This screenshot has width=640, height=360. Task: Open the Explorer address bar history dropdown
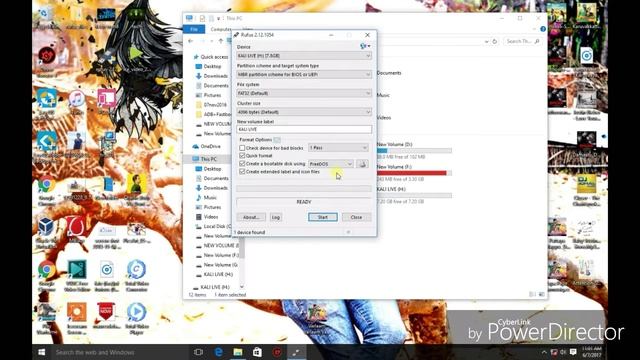pyautogui.click(x=486, y=41)
